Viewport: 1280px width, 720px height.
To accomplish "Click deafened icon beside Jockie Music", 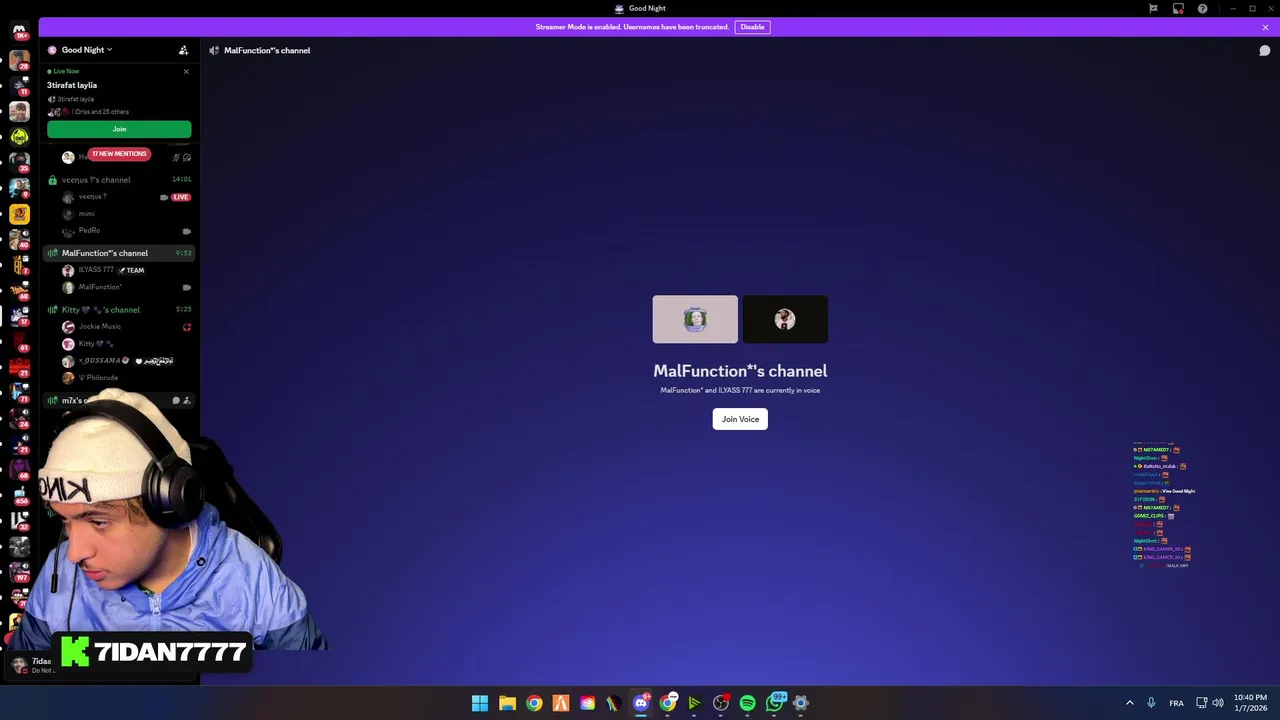I will tap(186, 327).
